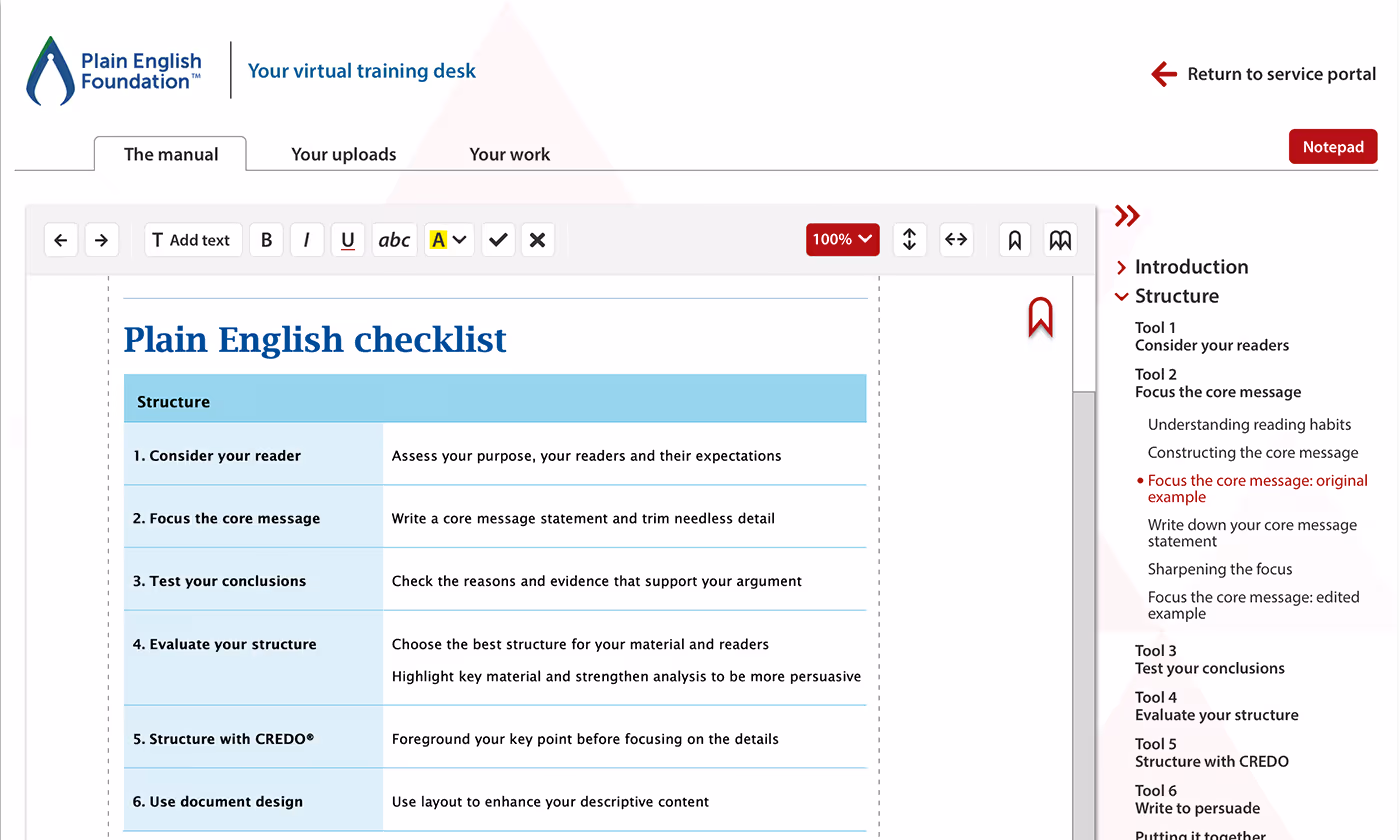1400x840 pixels.
Task: Open Tool 1 Consider your readers
Action: click(x=1212, y=337)
